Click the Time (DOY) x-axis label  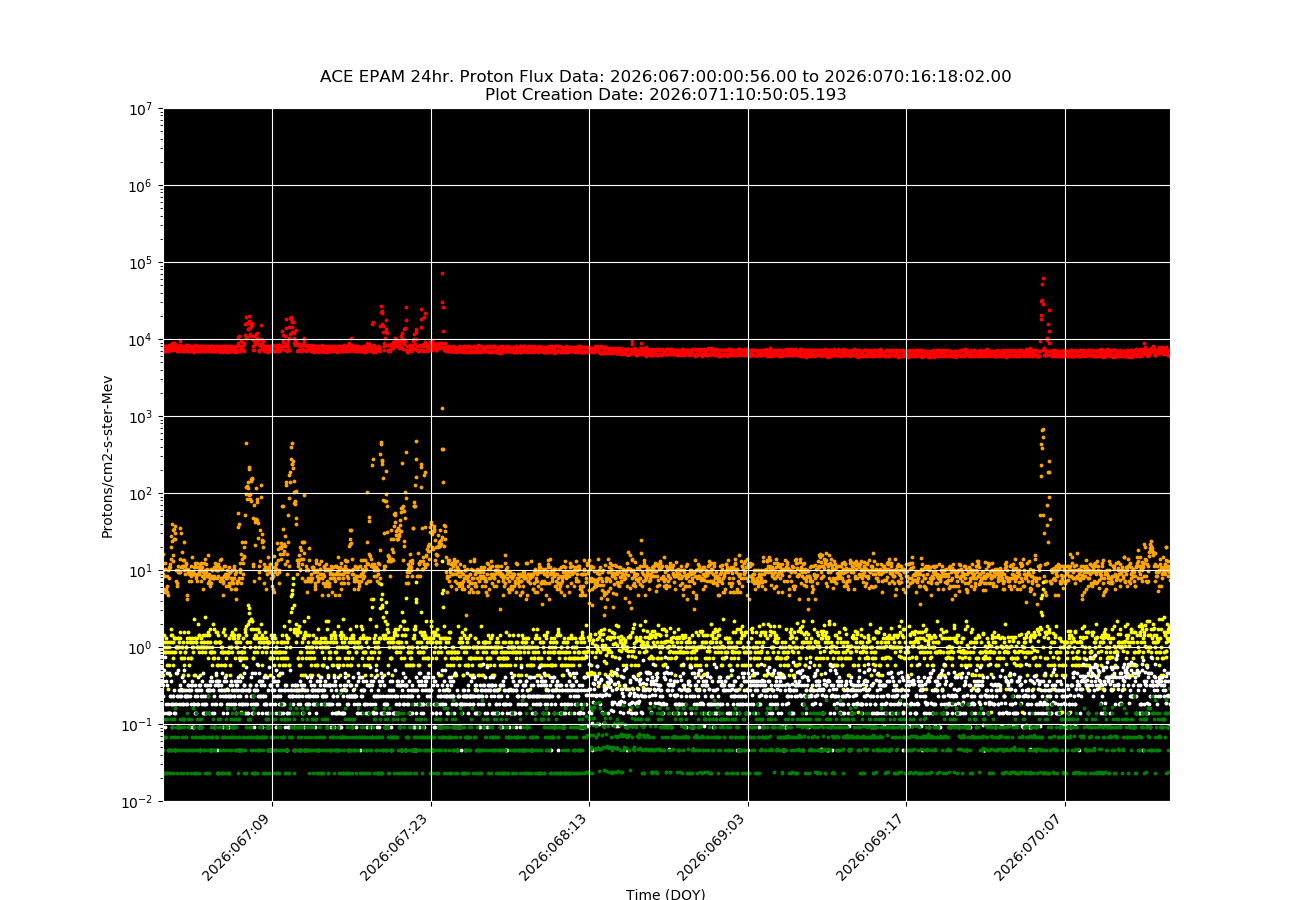[x=665, y=894]
